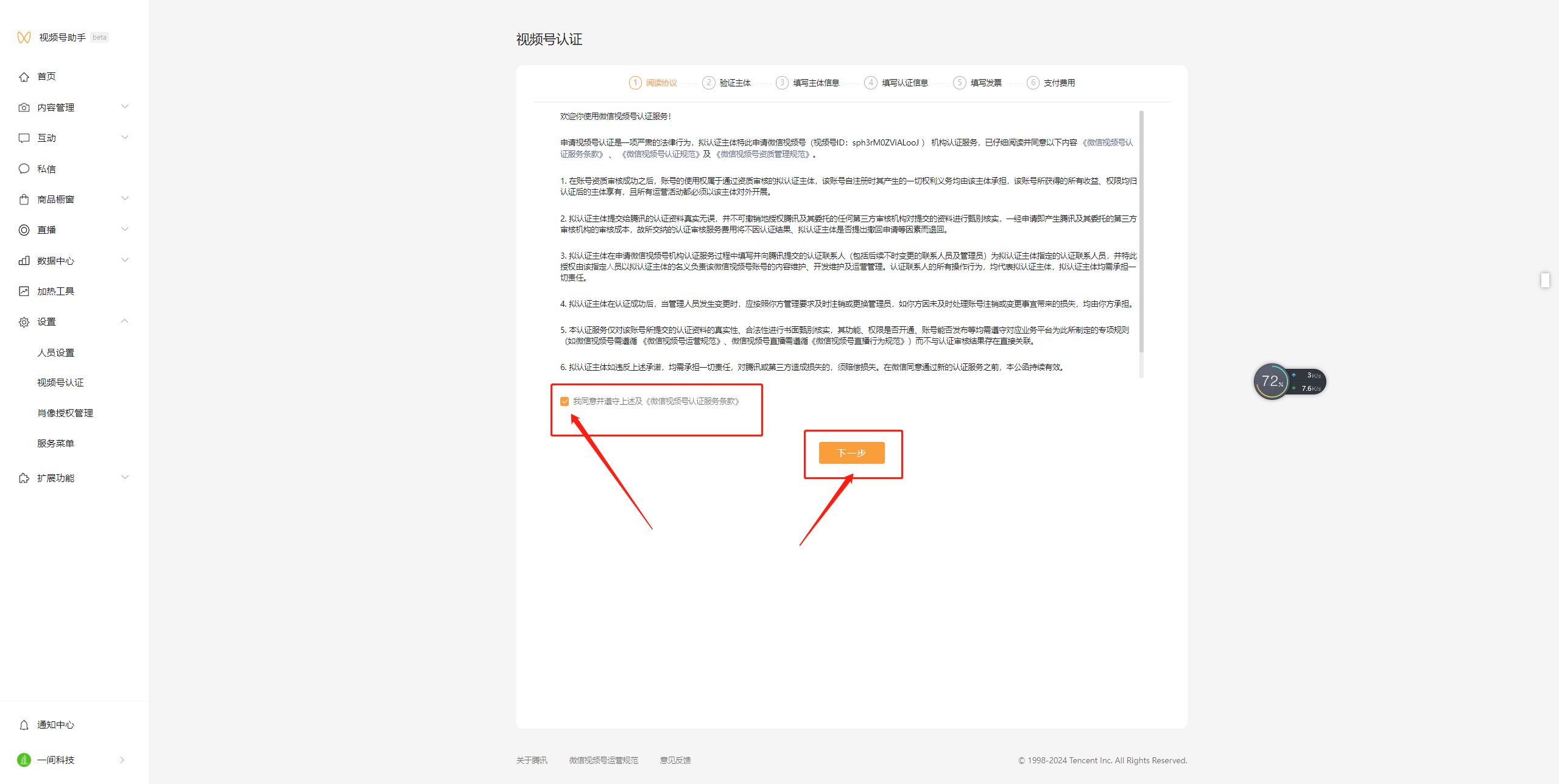Open 肖像授权管理 in the settings submenu
1559x784 pixels.
tap(65, 413)
